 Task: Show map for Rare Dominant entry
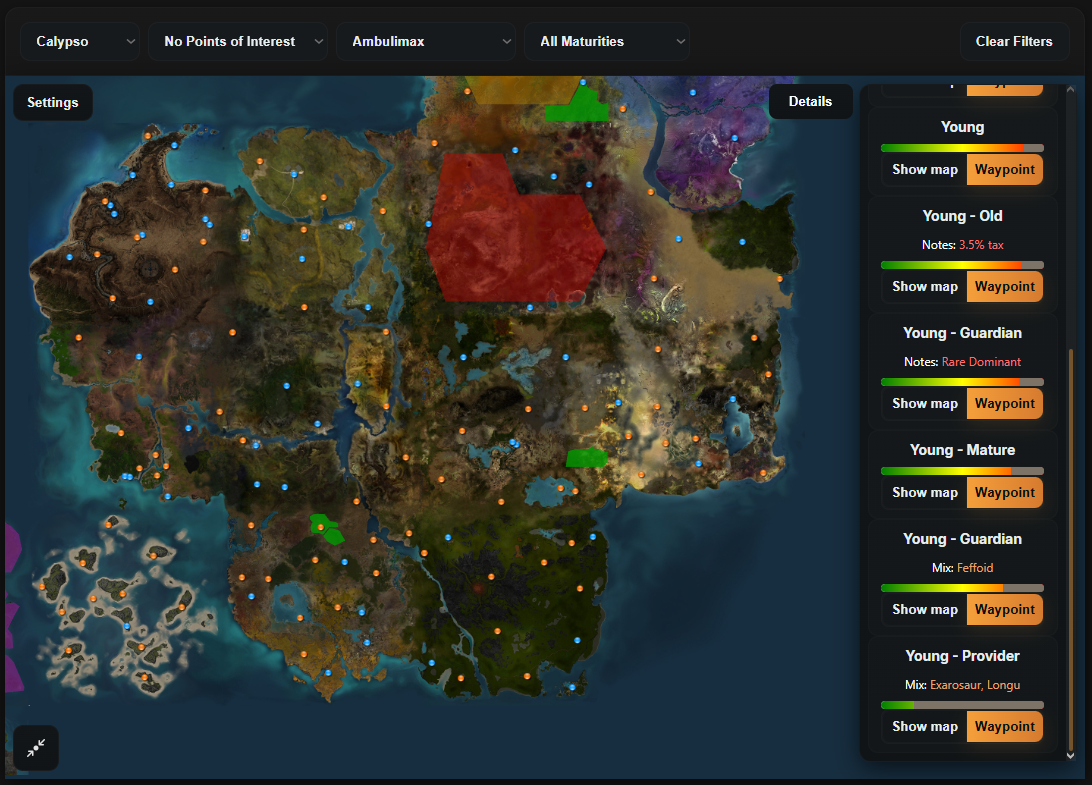pos(924,403)
